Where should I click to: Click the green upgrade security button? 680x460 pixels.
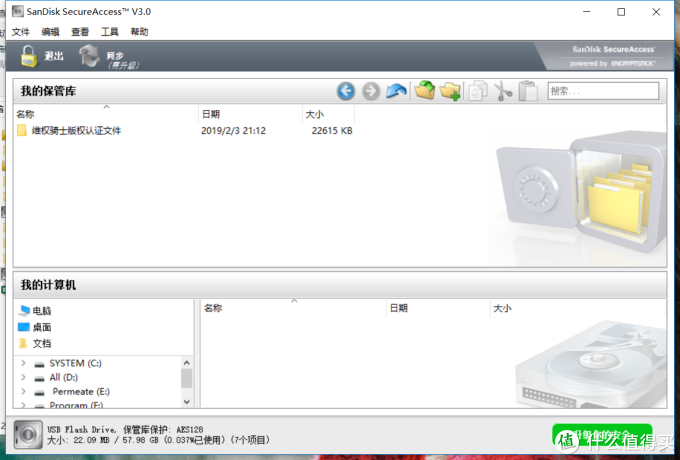click(x=602, y=435)
